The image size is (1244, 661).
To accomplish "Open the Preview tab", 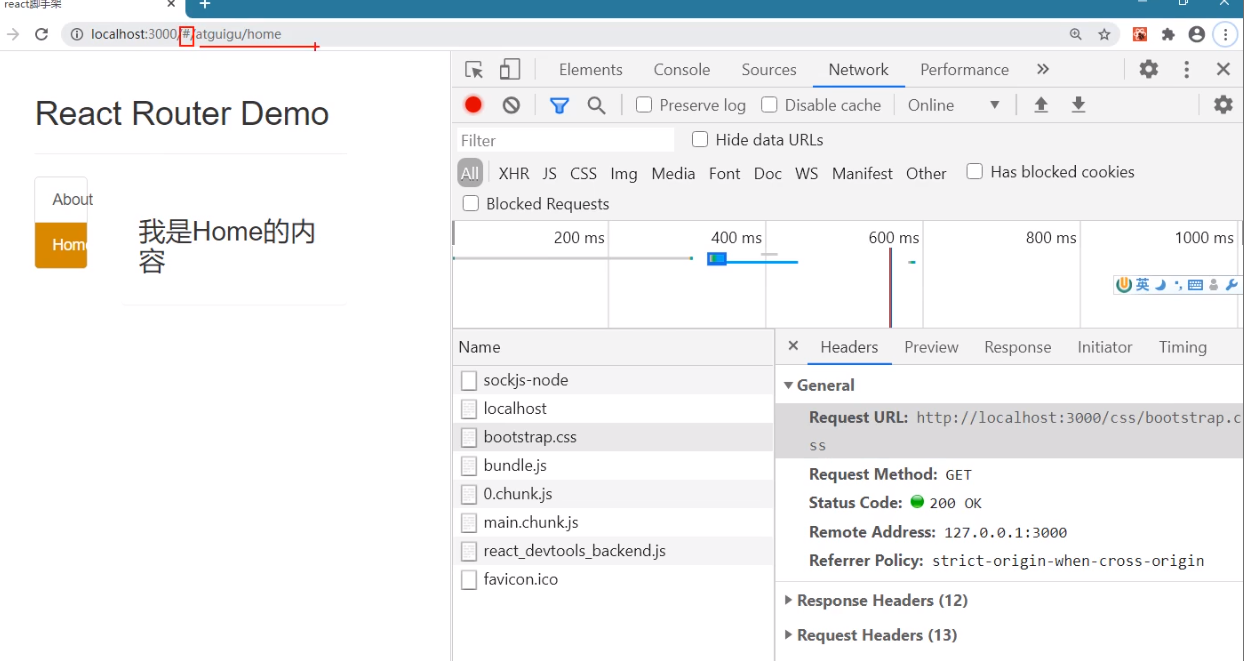I will [931, 347].
